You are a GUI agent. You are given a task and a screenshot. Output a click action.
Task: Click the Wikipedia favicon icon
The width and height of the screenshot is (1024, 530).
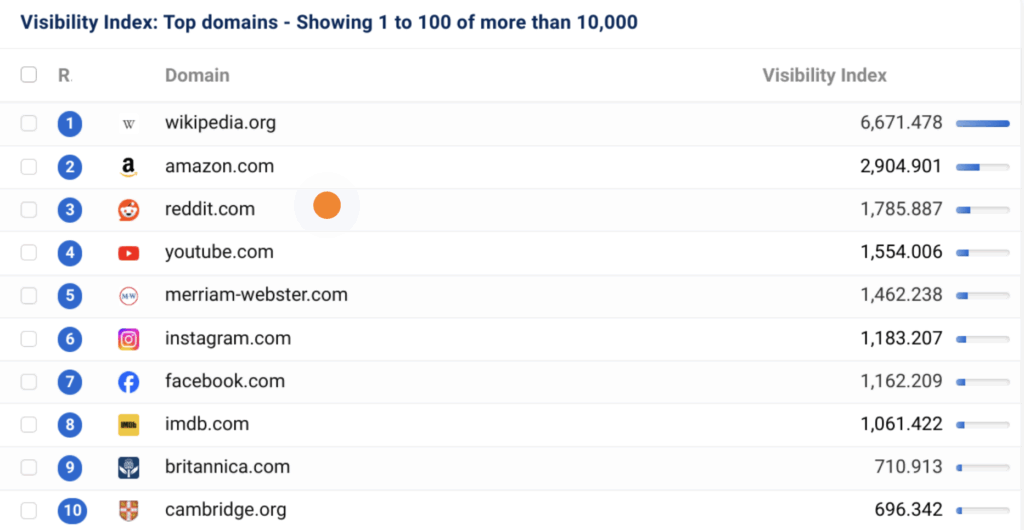point(128,124)
